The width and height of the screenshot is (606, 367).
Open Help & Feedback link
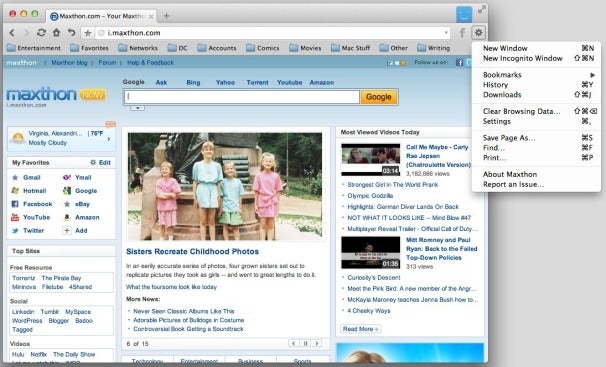[150, 63]
